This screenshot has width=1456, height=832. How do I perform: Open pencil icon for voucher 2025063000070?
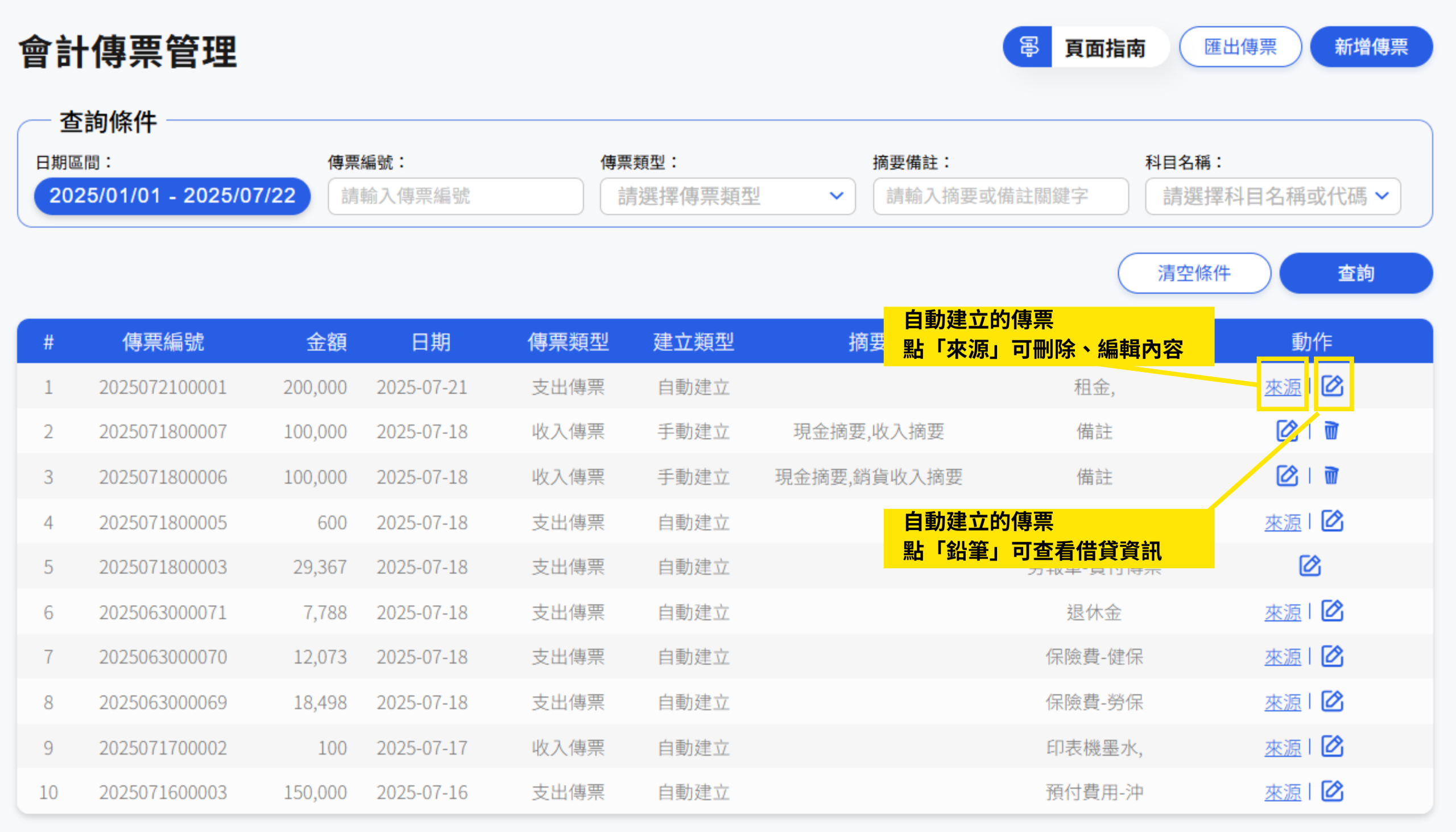1332,656
